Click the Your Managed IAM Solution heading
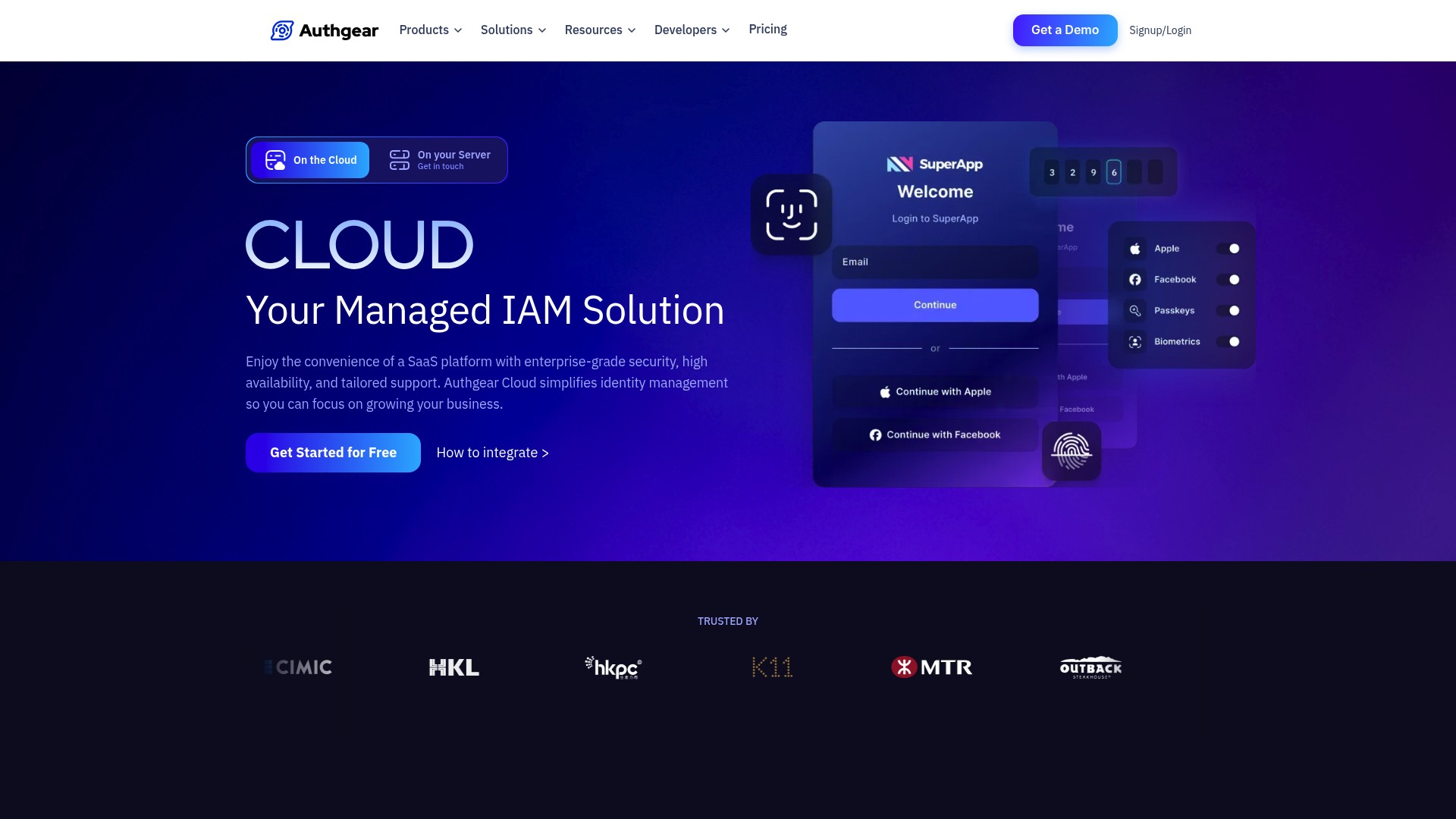This screenshot has width=1456, height=819. [485, 310]
